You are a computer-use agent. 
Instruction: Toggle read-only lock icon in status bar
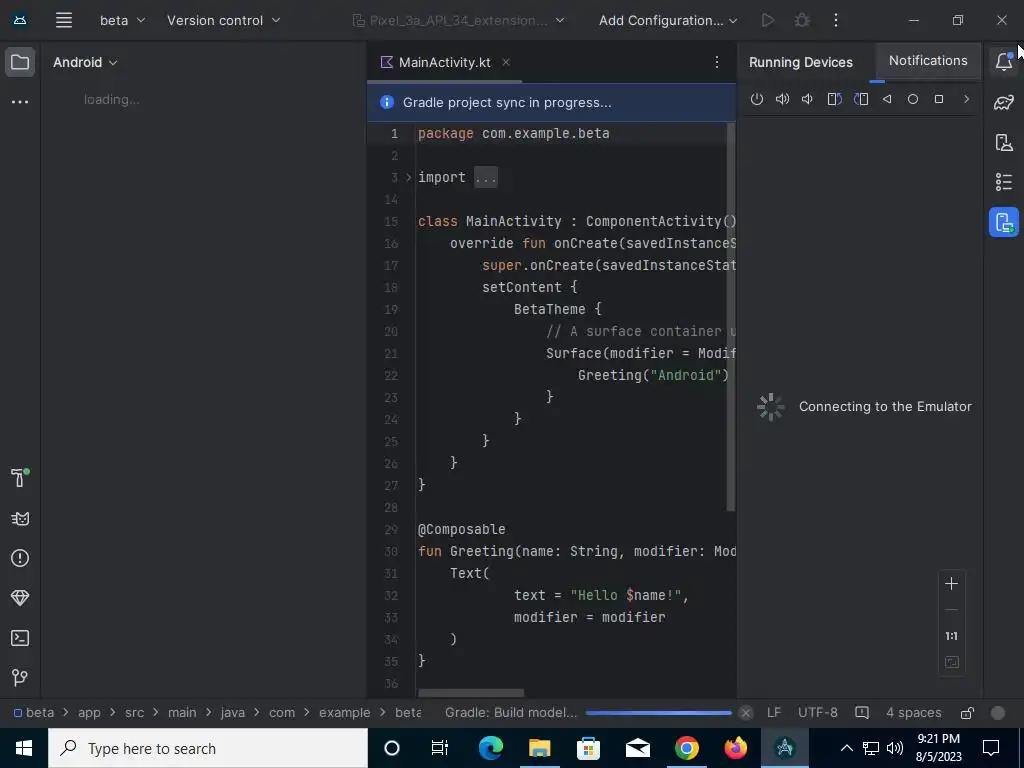(967, 712)
